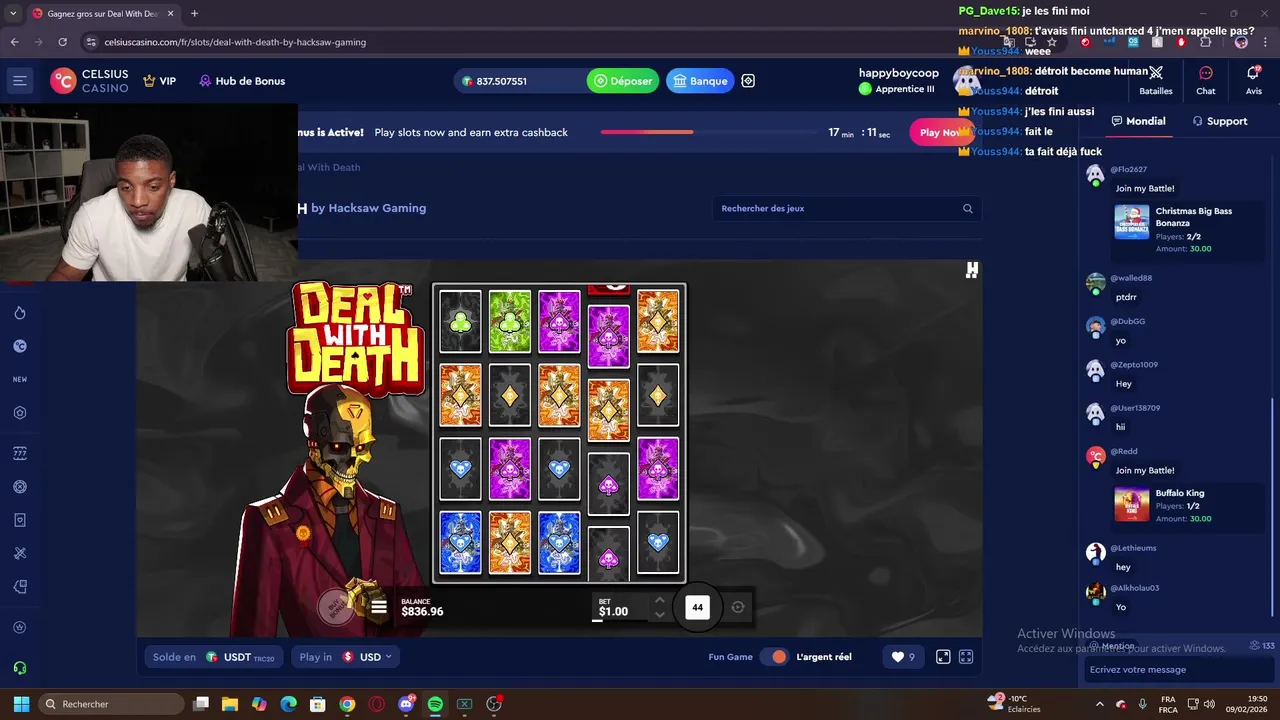Viewport: 1280px width, 720px height.
Task: Increase the bet with the up arrow
Action: pyautogui.click(x=659, y=600)
